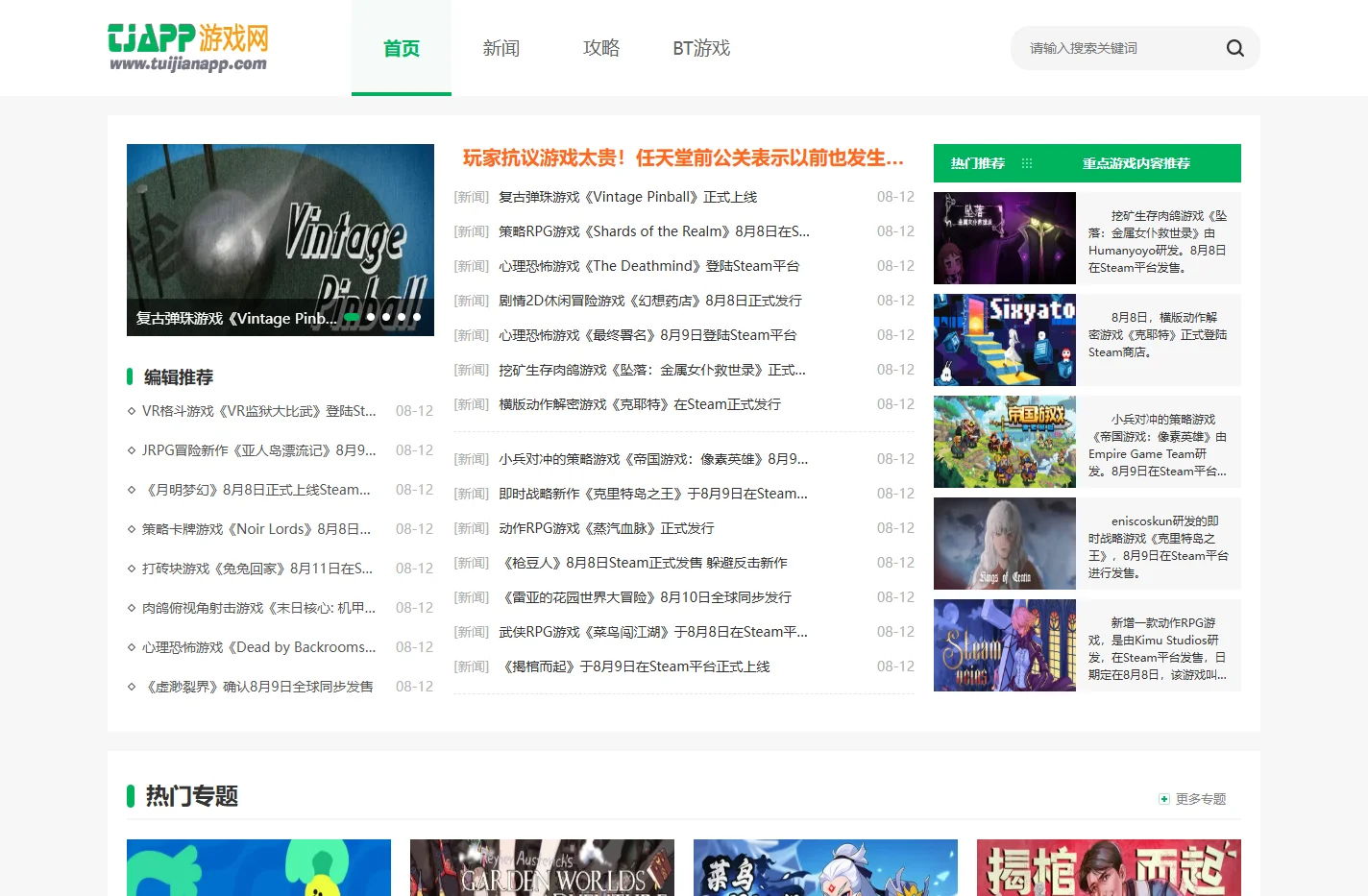Open the Vintage Pinball slideshow image
Screen dimensions: 1368x896
tap(281, 240)
